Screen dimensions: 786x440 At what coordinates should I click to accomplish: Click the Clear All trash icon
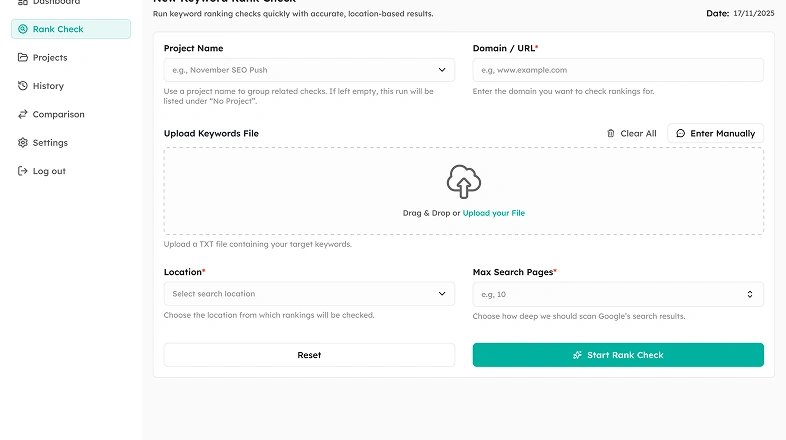611,133
